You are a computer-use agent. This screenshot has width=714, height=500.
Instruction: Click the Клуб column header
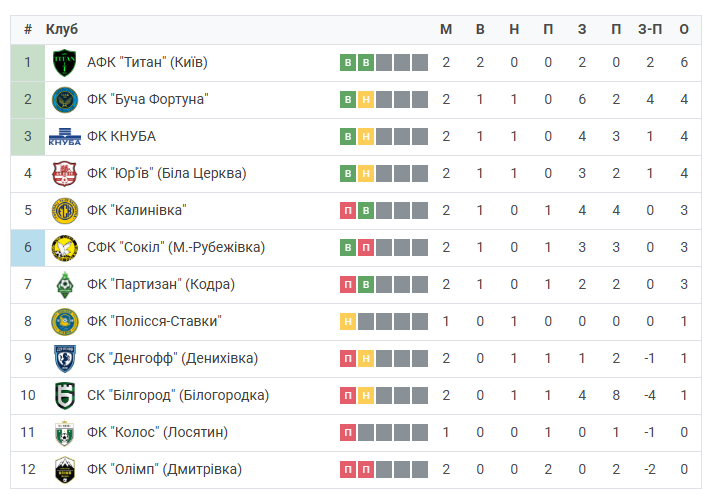[62, 29]
